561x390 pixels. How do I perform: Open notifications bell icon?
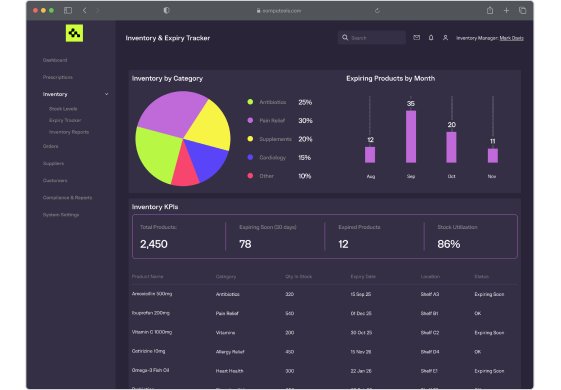(431, 38)
